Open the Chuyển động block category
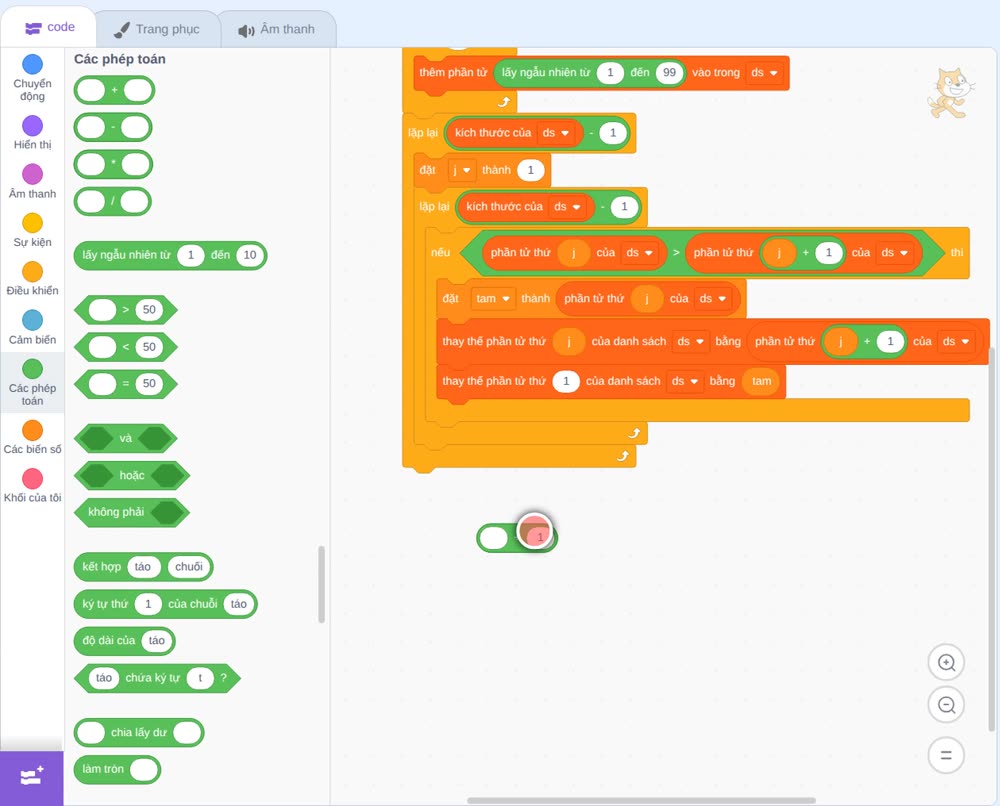Screen dimensions: 1000x806 tap(32, 78)
